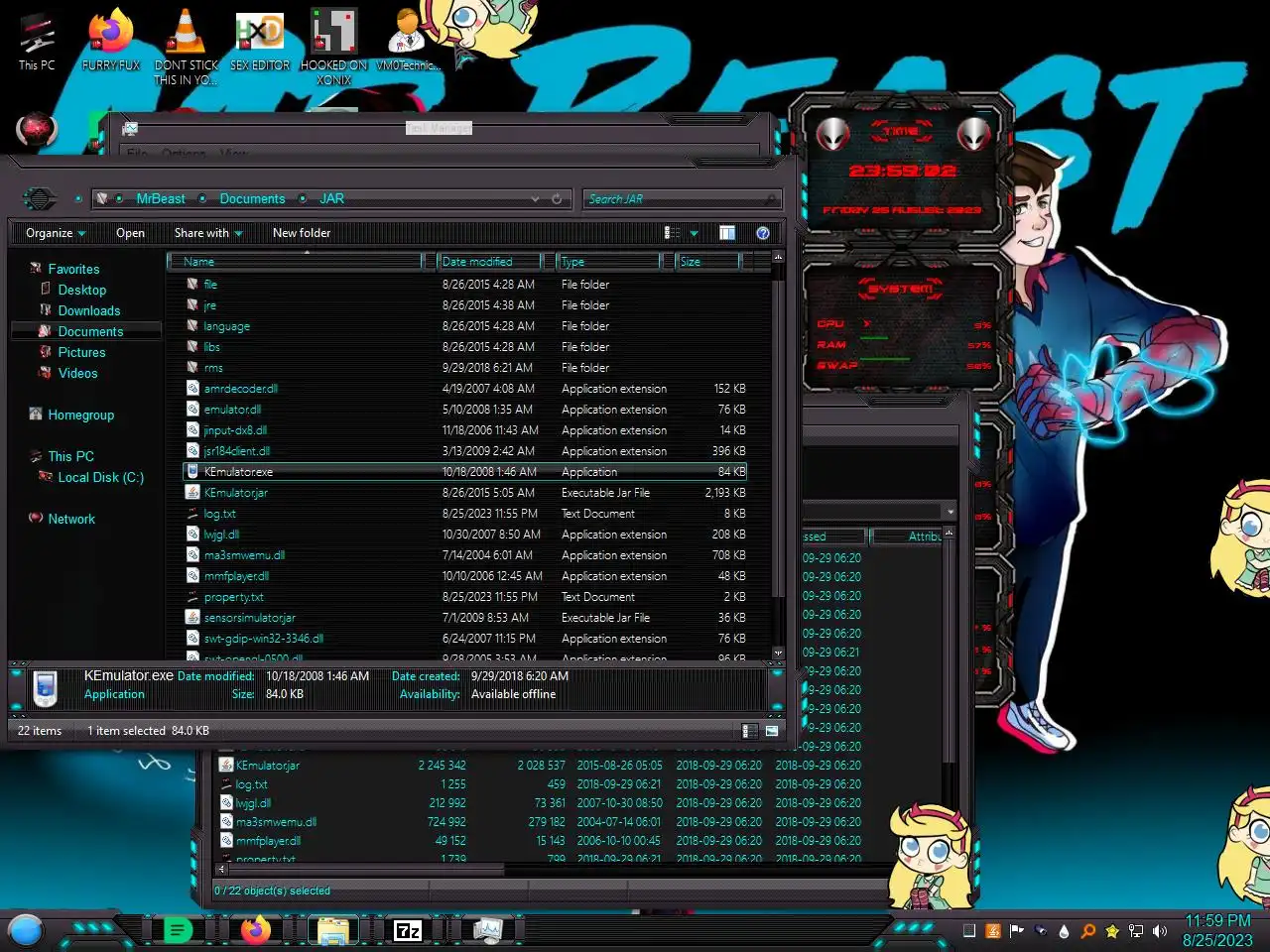The height and width of the screenshot is (952, 1270).
Task: Click the Start orb on taskbar
Action: [x=26, y=930]
